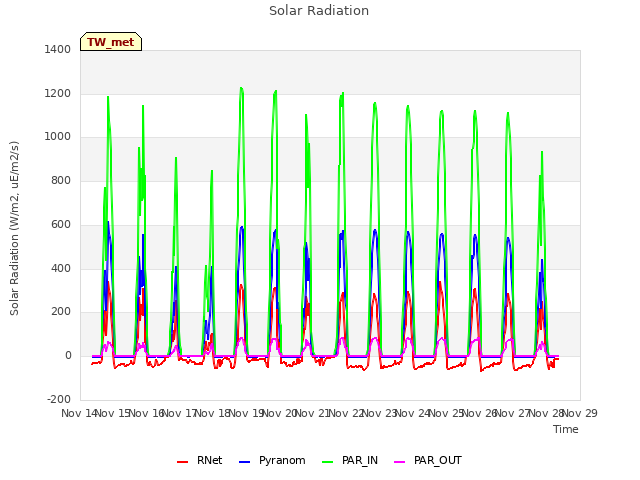Image resolution: width=640 pixels, height=480 pixels.
Task: Click the vertical Solar Radiation axis label
Action: point(14,228)
